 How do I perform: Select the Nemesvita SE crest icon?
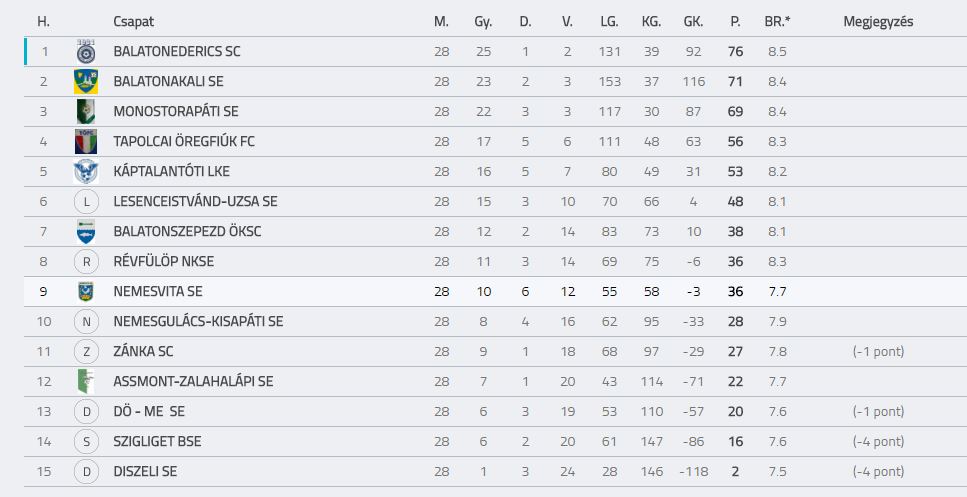coord(86,291)
